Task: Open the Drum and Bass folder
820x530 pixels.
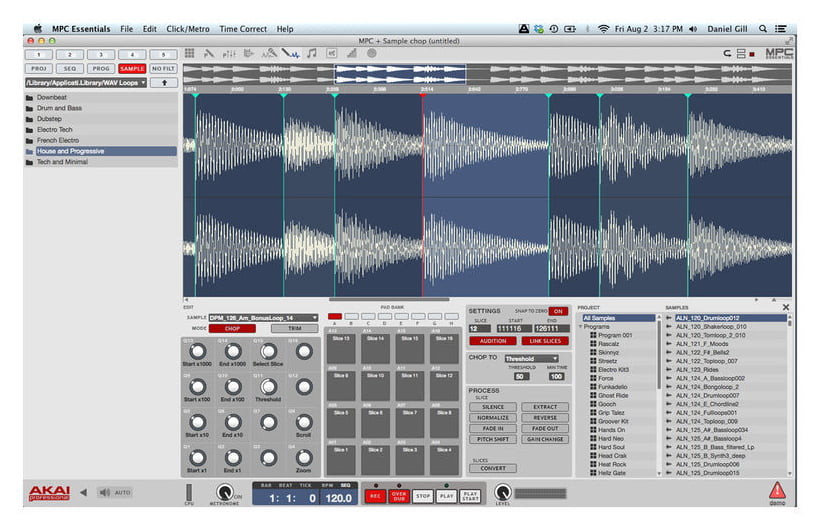Action: pyautogui.click(x=101, y=108)
